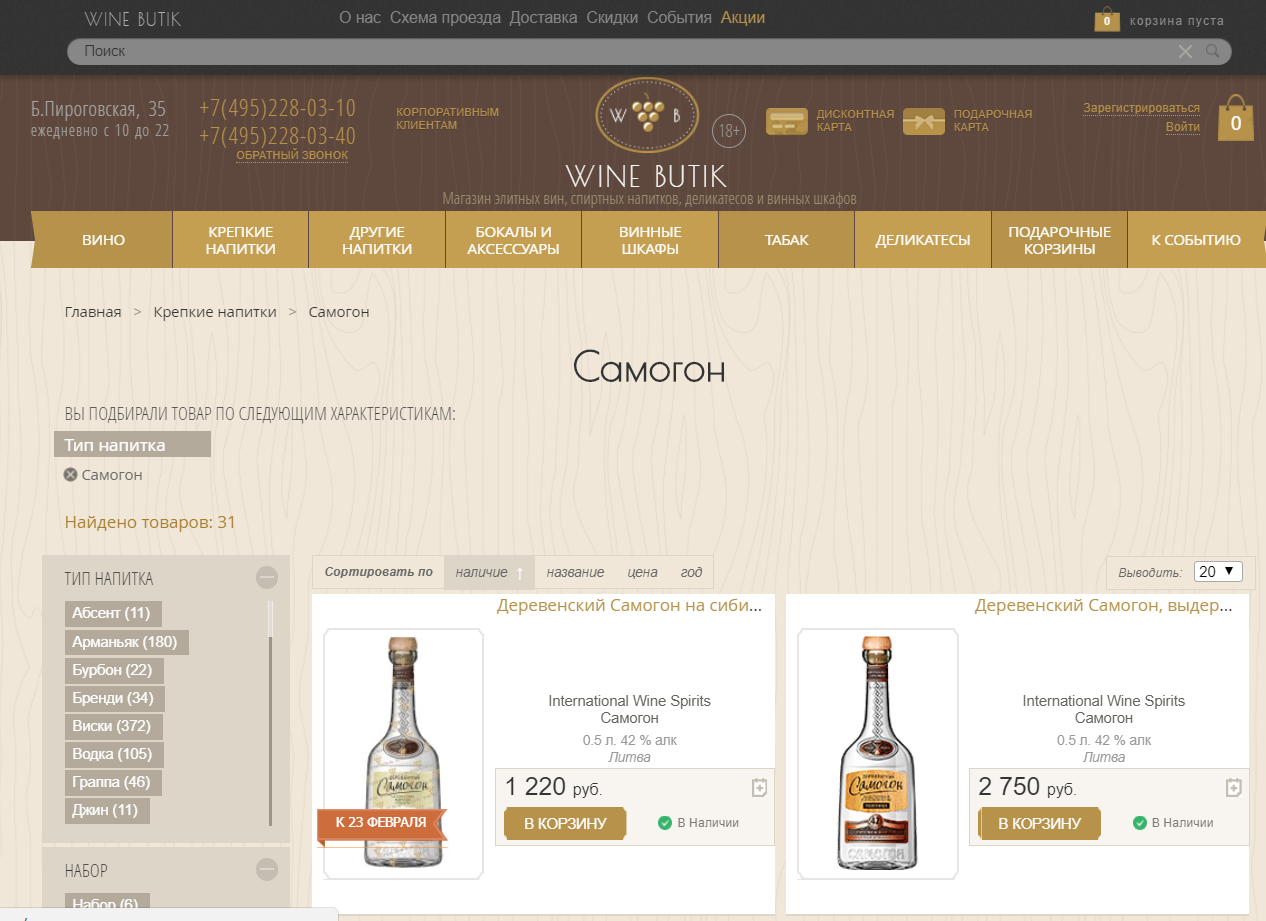
Task: Open the К событию menu
Action: coord(1196,240)
